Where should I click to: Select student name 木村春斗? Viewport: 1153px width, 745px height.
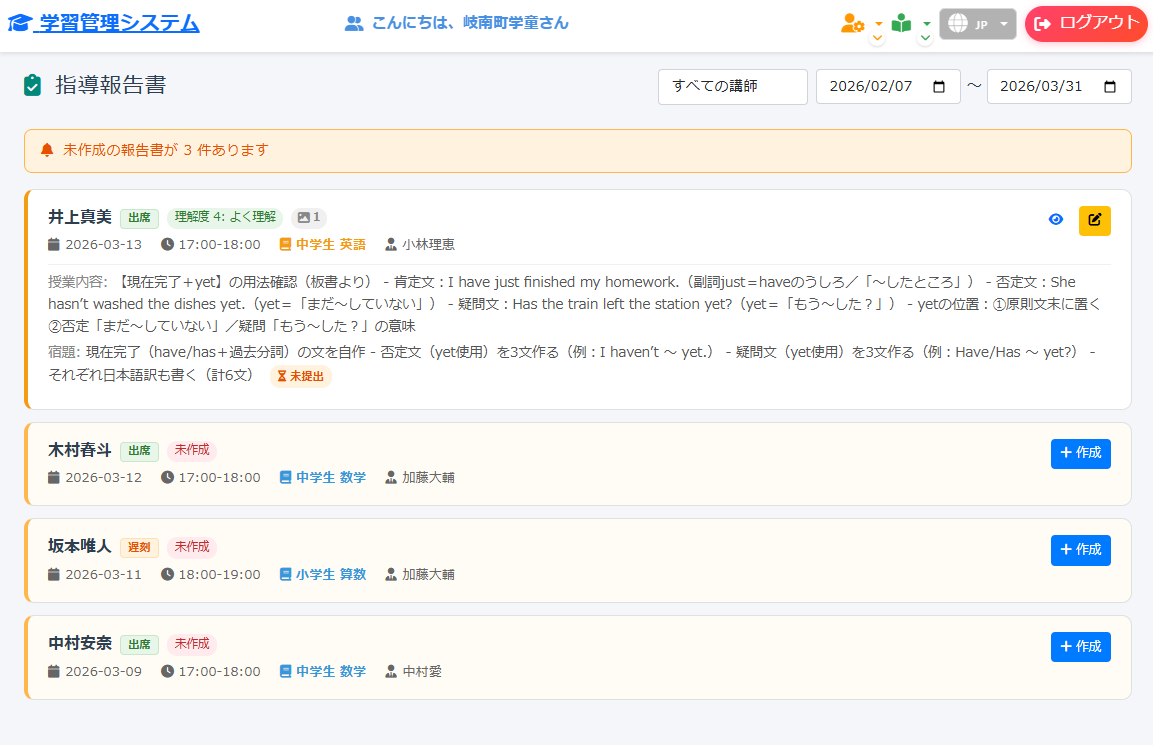tap(80, 449)
